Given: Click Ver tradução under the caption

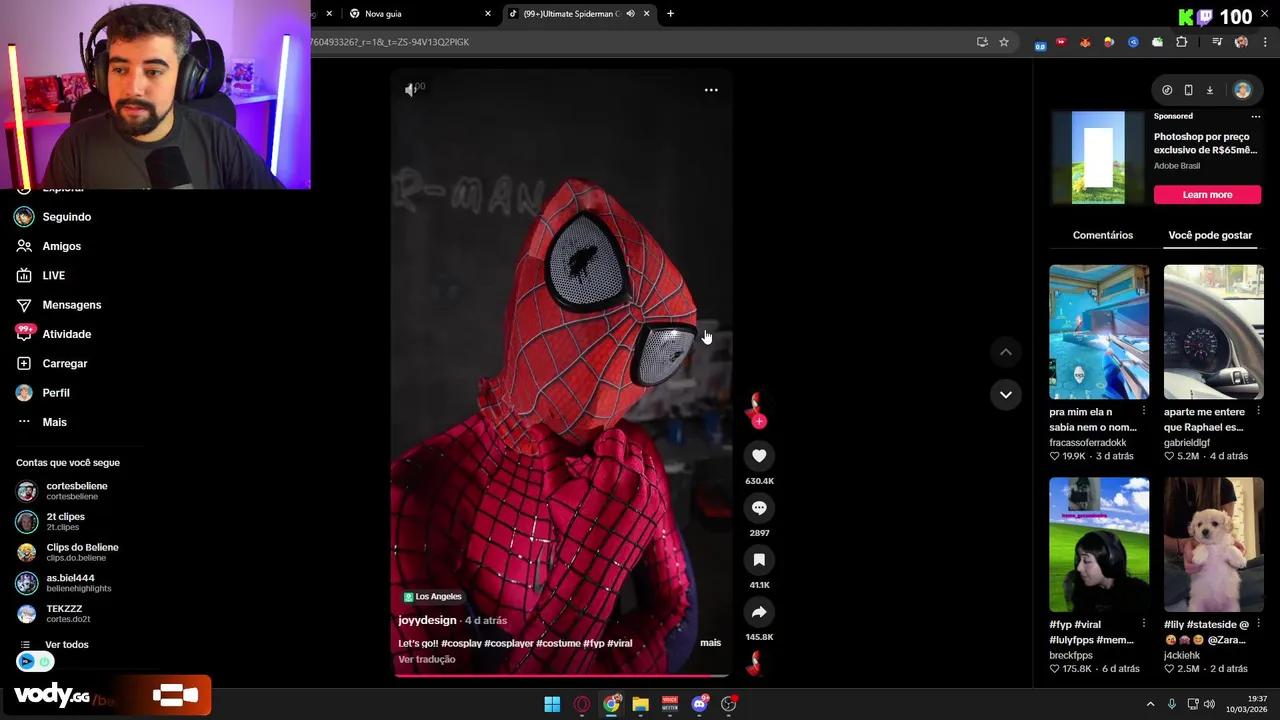Looking at the screenshot, I should coord(427,659).
